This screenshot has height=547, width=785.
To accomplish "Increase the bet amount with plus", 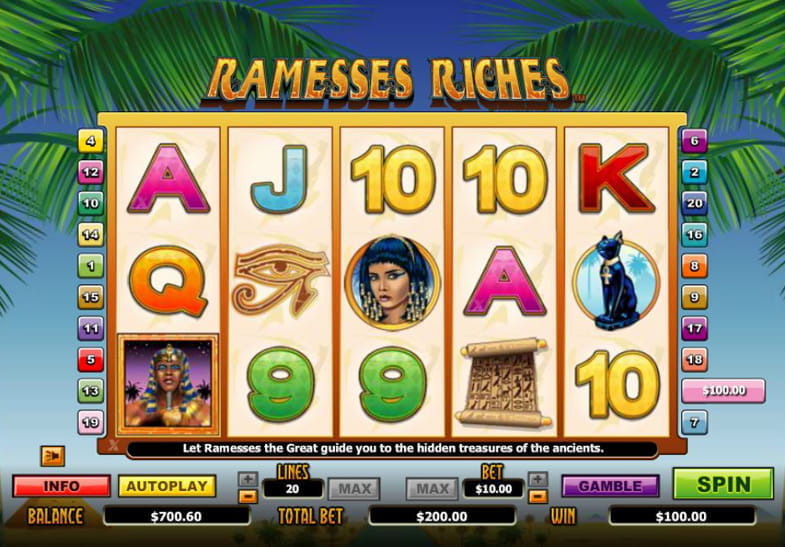I will pyautogui.click(x=538, y=479).
